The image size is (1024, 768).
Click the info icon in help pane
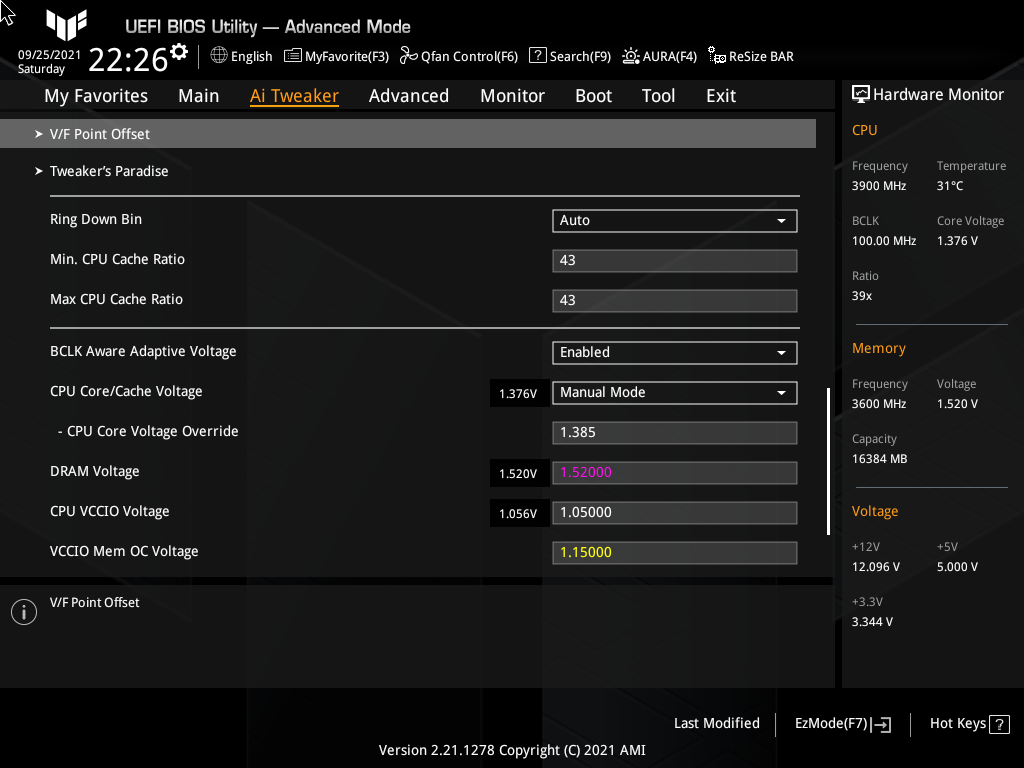(24, 612)
